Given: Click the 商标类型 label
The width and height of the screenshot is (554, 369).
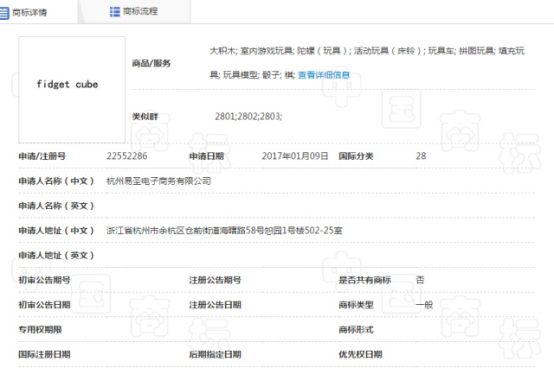Looking at the screenshot, I should point(356,305).
